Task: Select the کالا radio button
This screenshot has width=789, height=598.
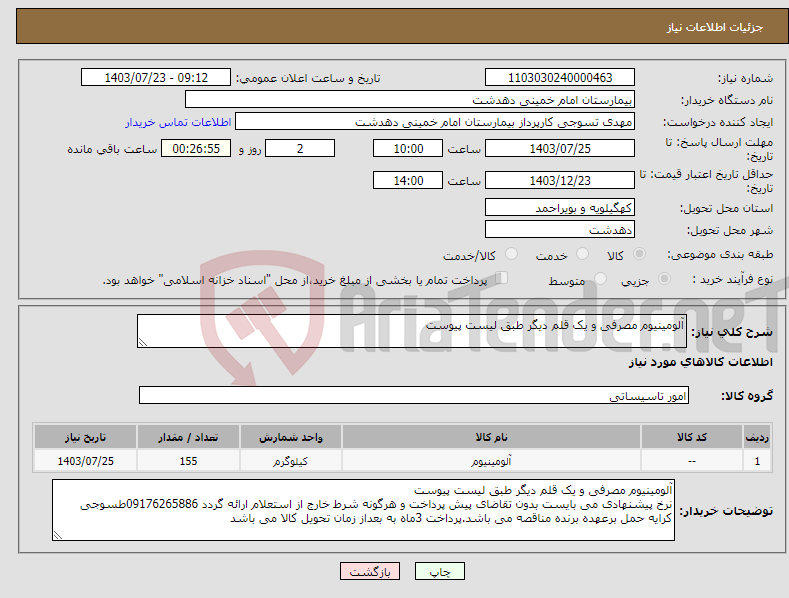Action: click(639, 254)
